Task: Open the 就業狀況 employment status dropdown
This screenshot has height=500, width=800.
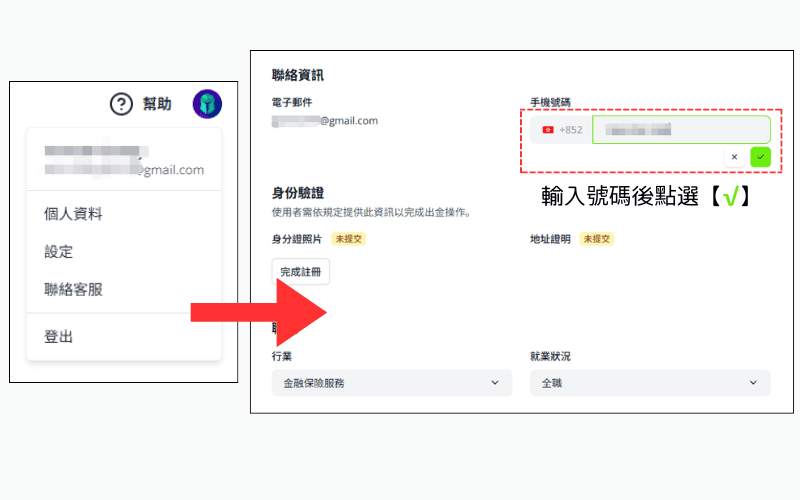Action: [650, 383]
